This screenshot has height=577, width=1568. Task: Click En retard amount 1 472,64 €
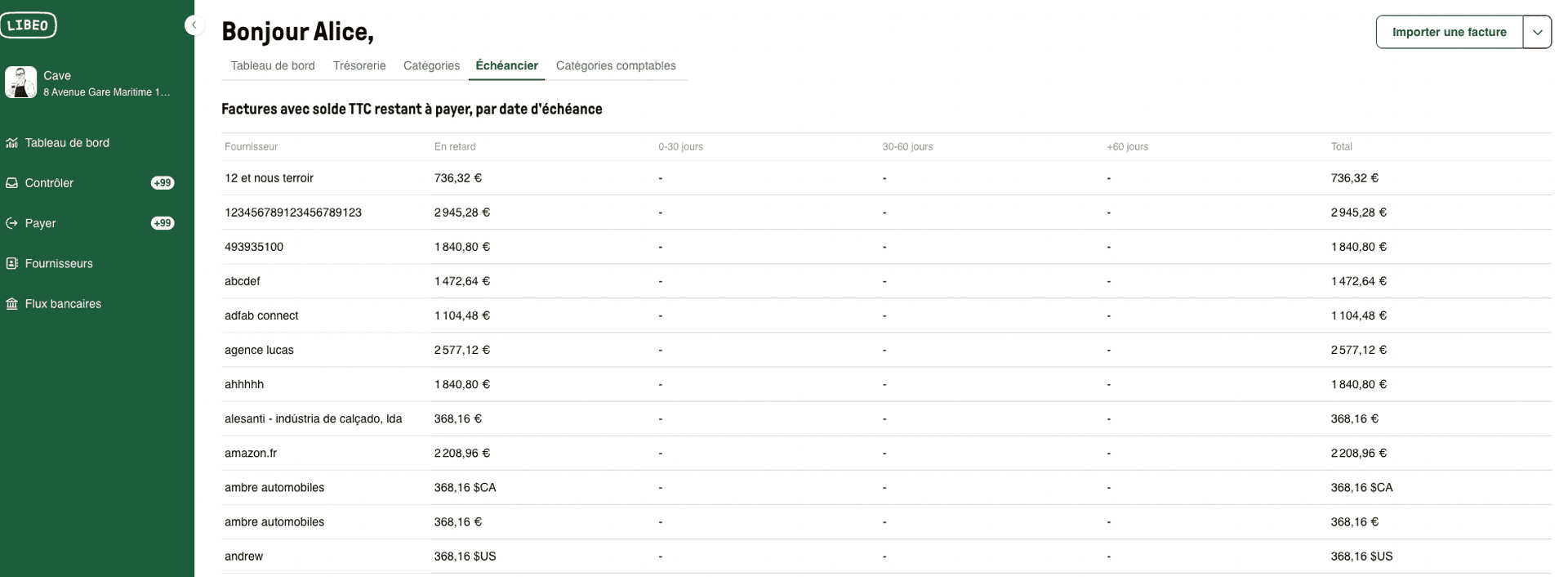[462, 281]
